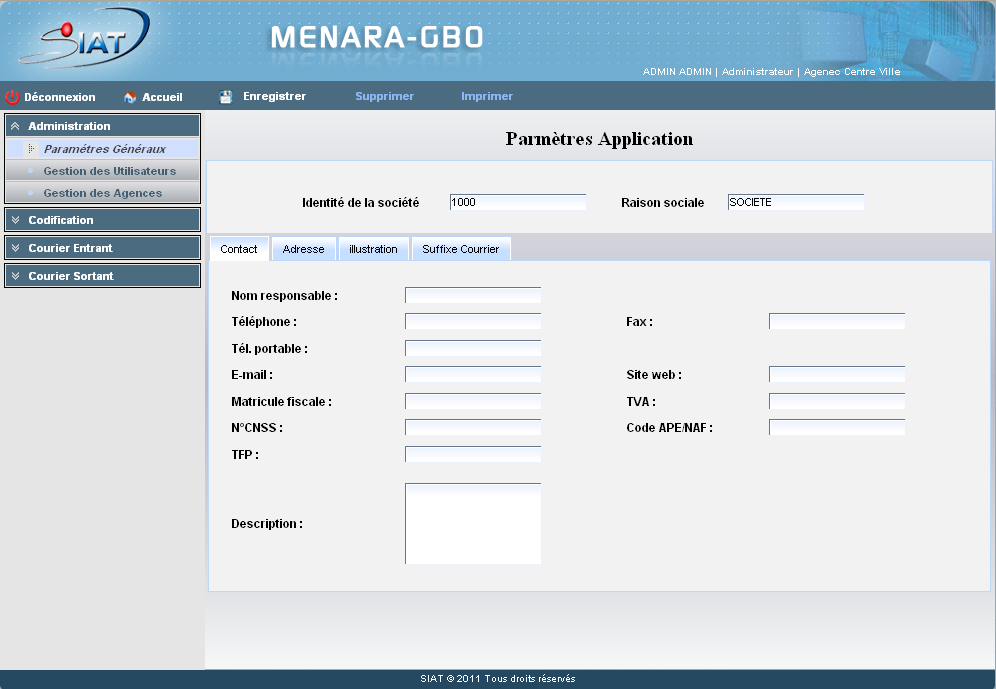Click the Fax input field
996x689 pixels.
click(x=837, y=321)
